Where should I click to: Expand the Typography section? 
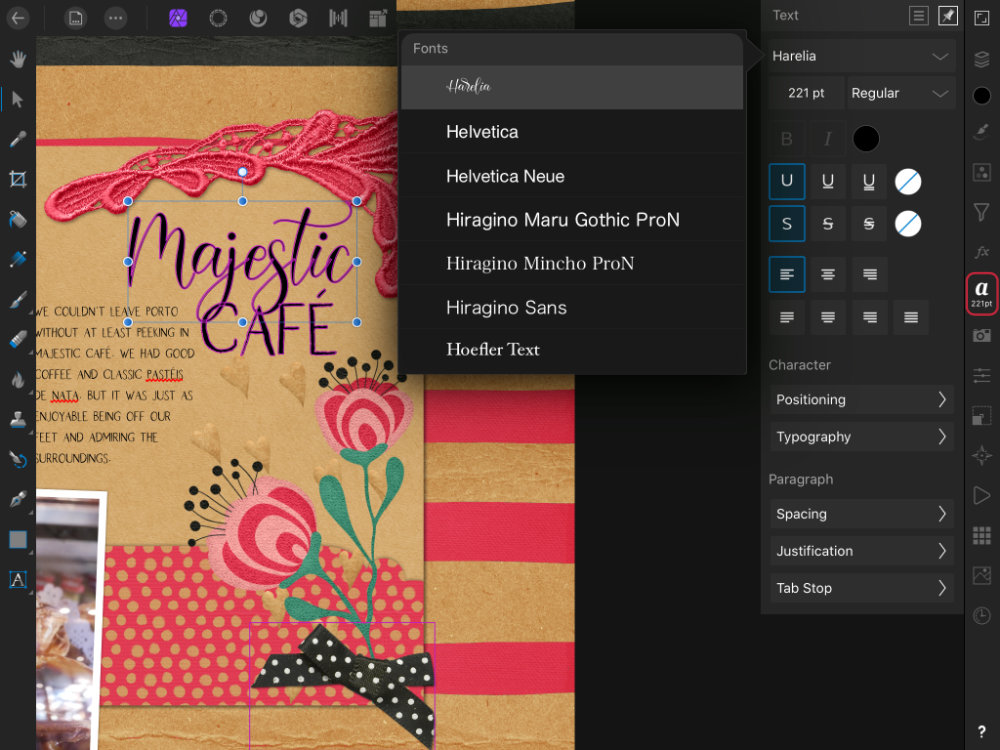(862, 437)
